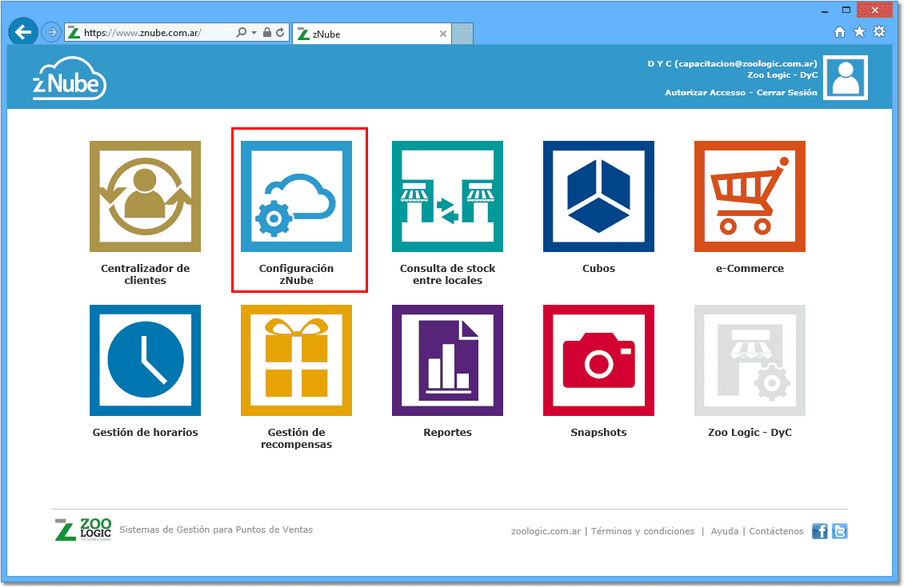This screenshot has width=904, height=588.
Task: Open the Snapshots camera tile
Action: click(x=598, y=360)
